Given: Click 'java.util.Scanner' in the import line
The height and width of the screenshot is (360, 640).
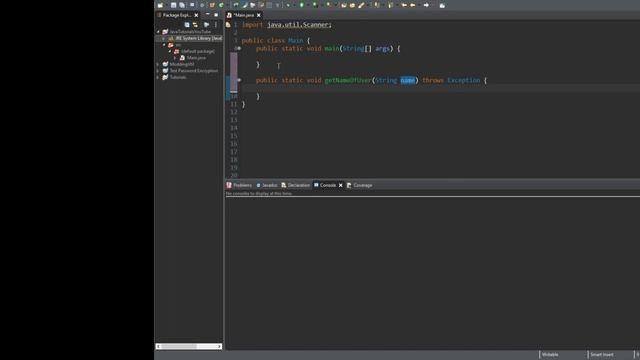Looking at the screenshot, I should click(x=298, y=25).
